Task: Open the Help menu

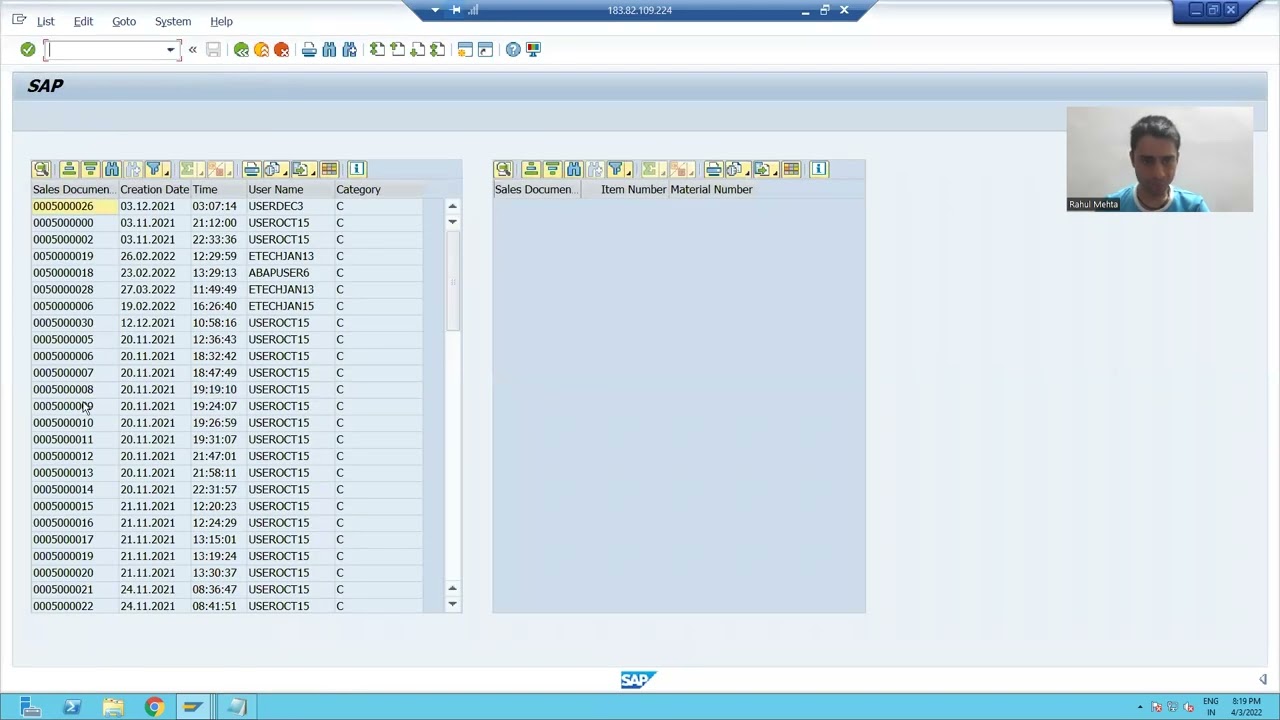Action: tap(221, 21)
